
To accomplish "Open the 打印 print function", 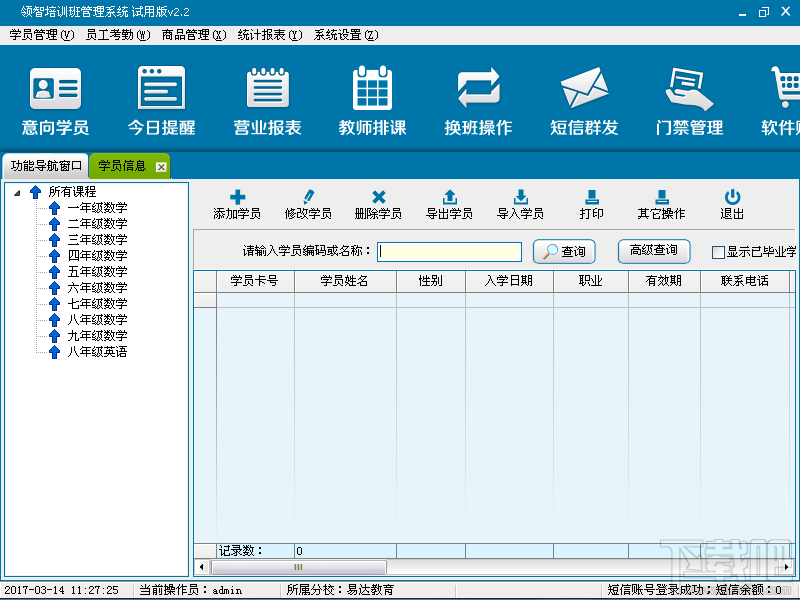I will (590, 201).
